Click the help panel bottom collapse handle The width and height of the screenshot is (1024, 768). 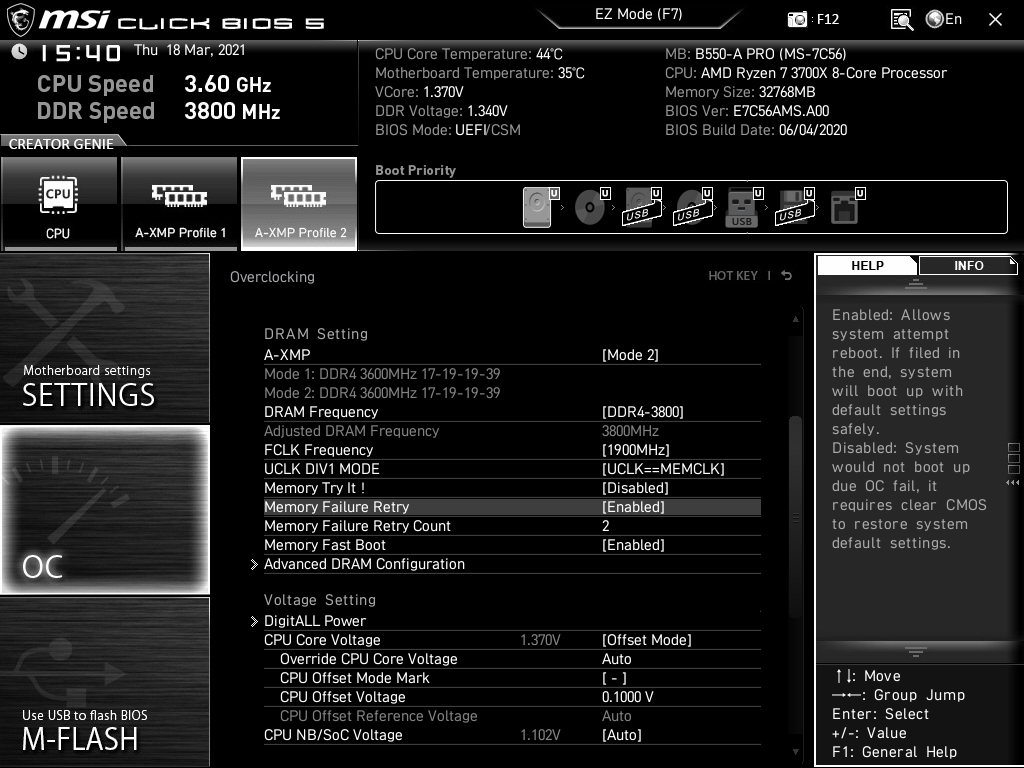916,652
